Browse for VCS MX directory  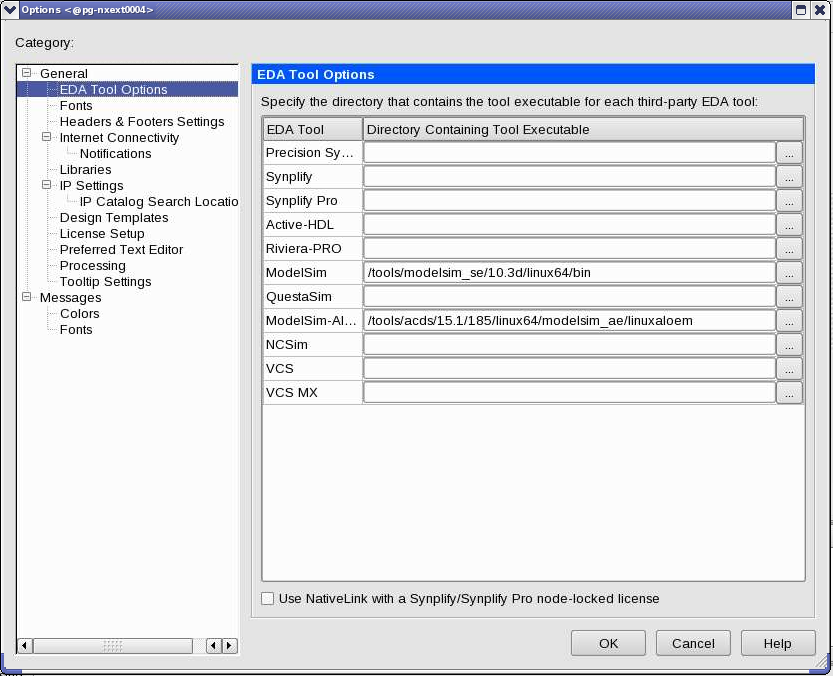[x=789, y=392]
